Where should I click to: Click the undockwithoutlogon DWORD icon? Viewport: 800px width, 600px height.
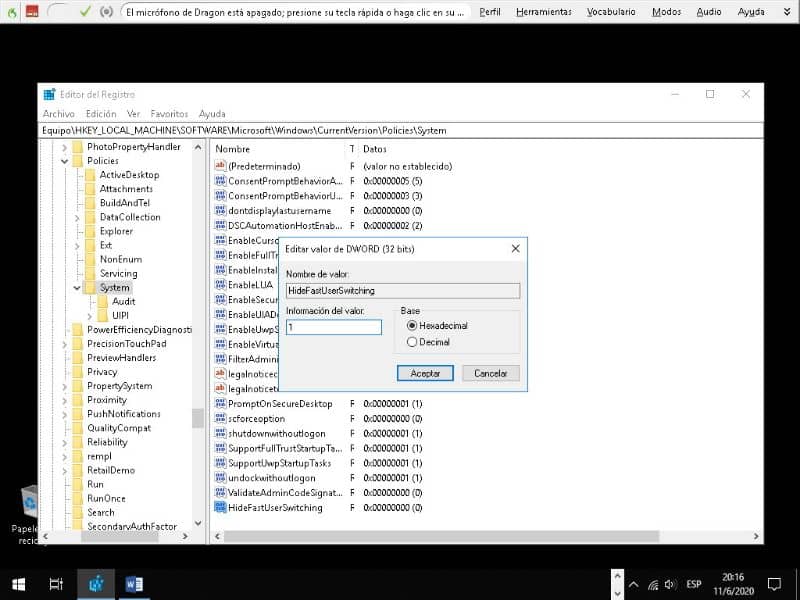pos(220,478)
